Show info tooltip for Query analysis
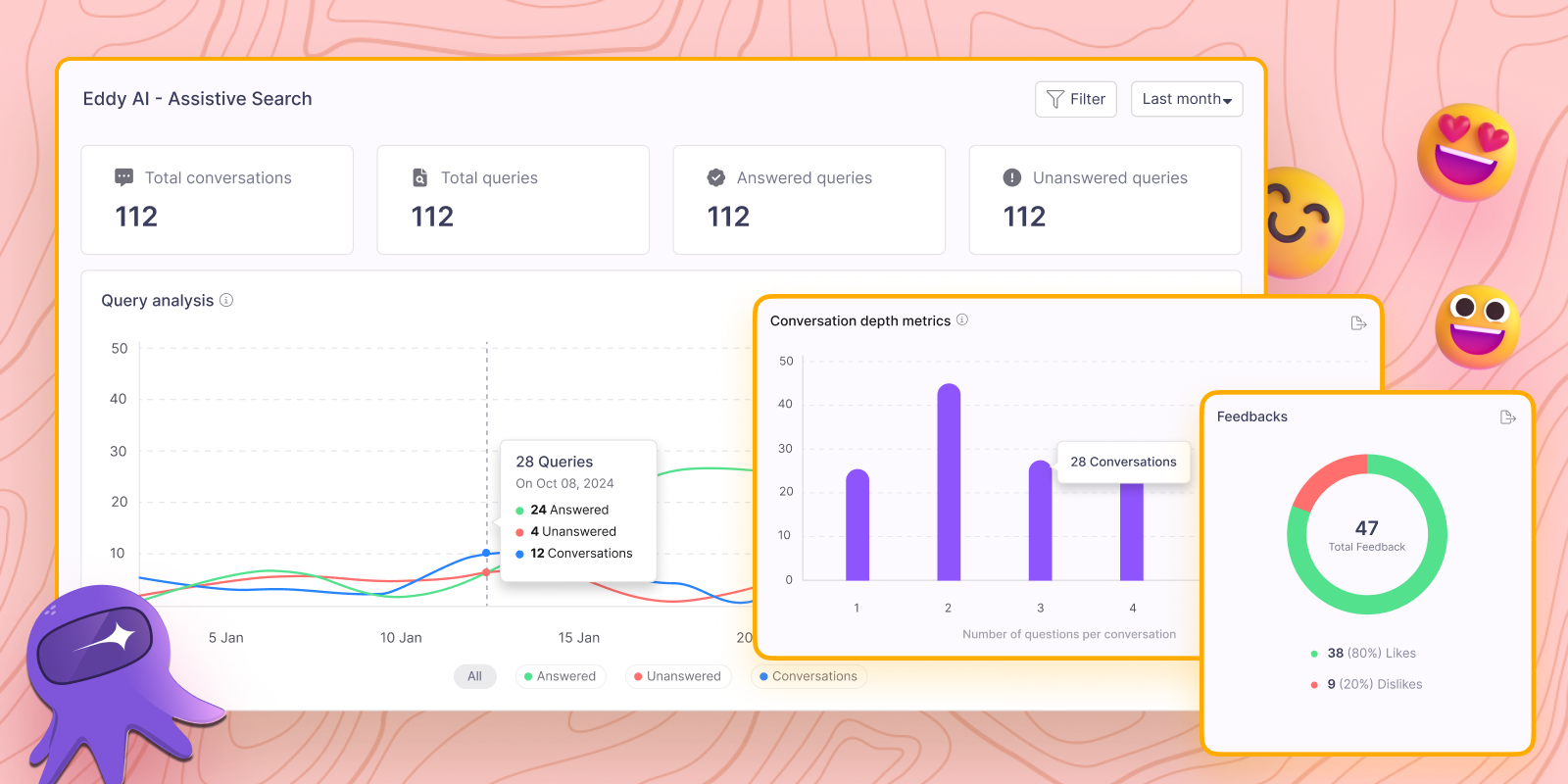Screen dimensions: 1568x784 point(226,300)
